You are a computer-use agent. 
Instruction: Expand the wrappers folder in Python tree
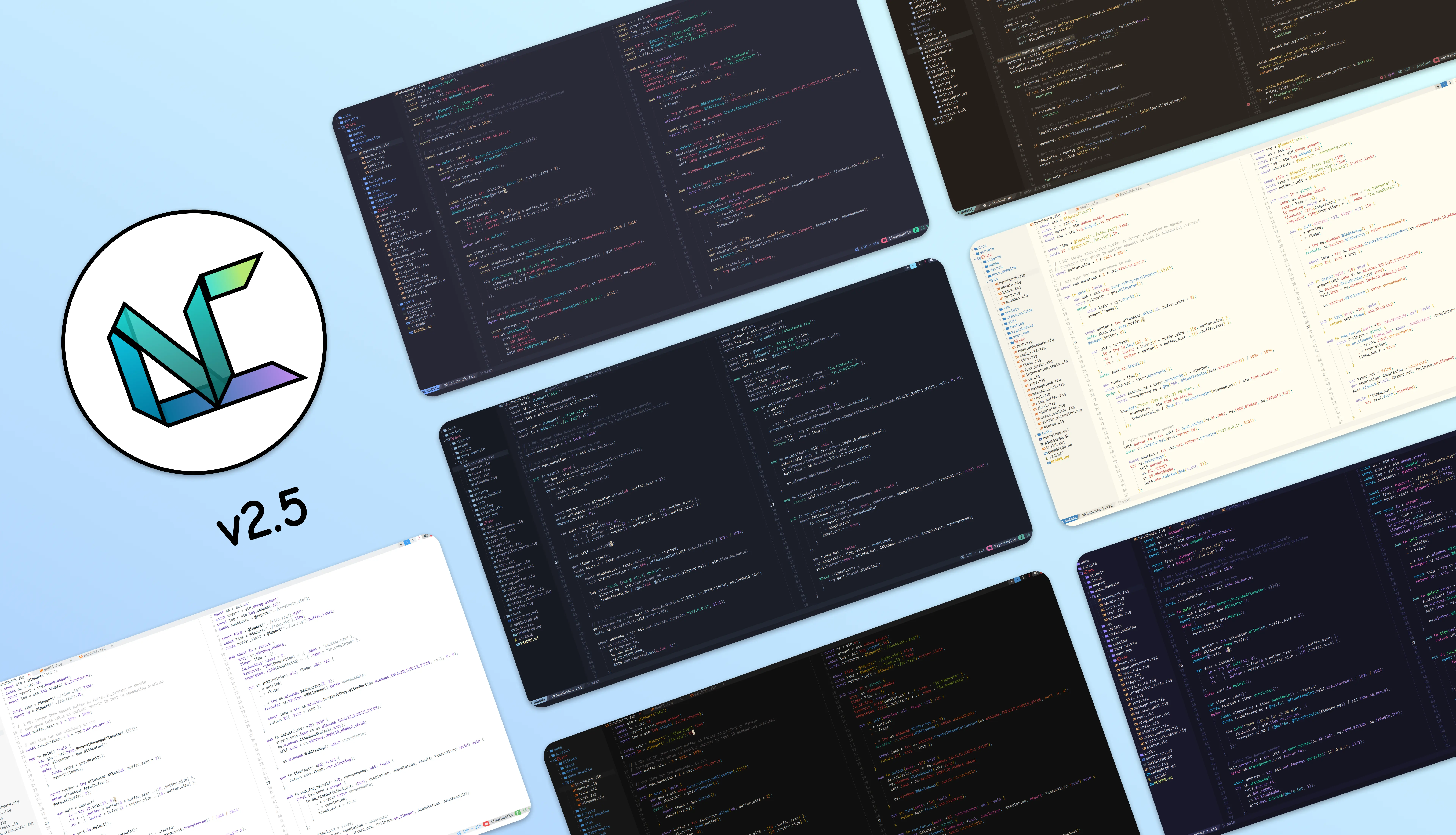(926, 30)
